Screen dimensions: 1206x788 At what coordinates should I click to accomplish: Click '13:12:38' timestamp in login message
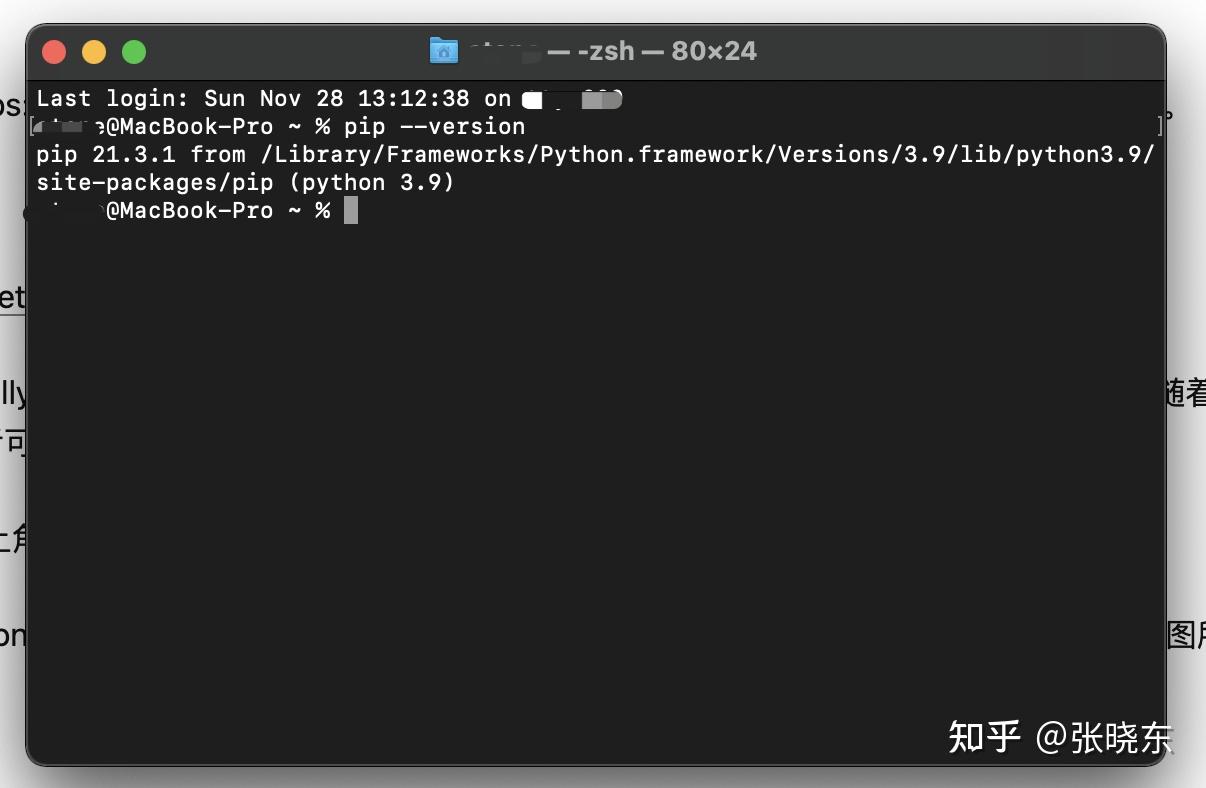pos(413,98)
